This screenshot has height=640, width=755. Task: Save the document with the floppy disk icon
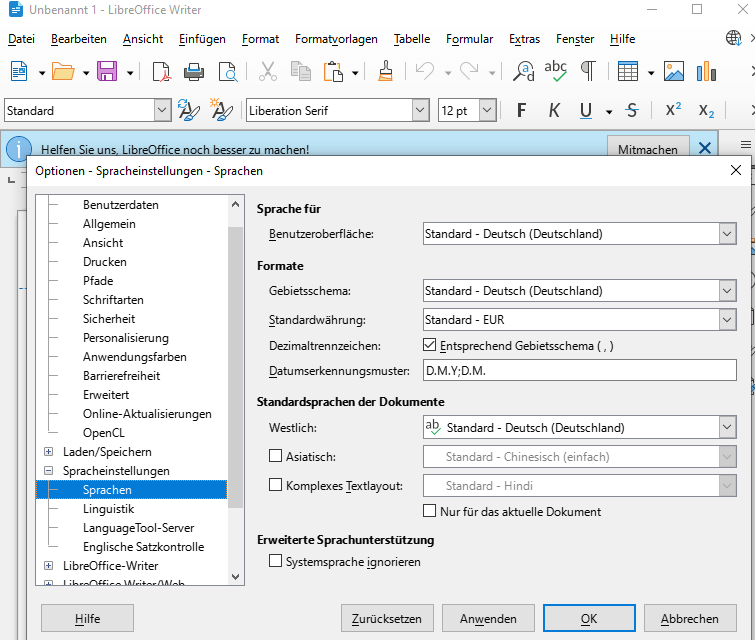tap(107, 72)
